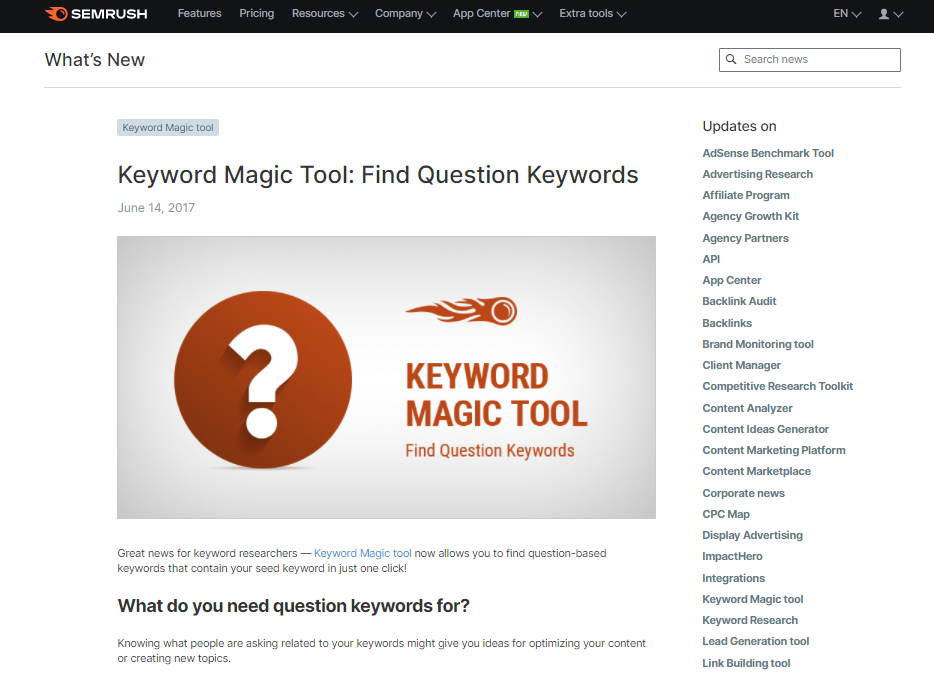Select Agency Partners in sidebar

745,238
